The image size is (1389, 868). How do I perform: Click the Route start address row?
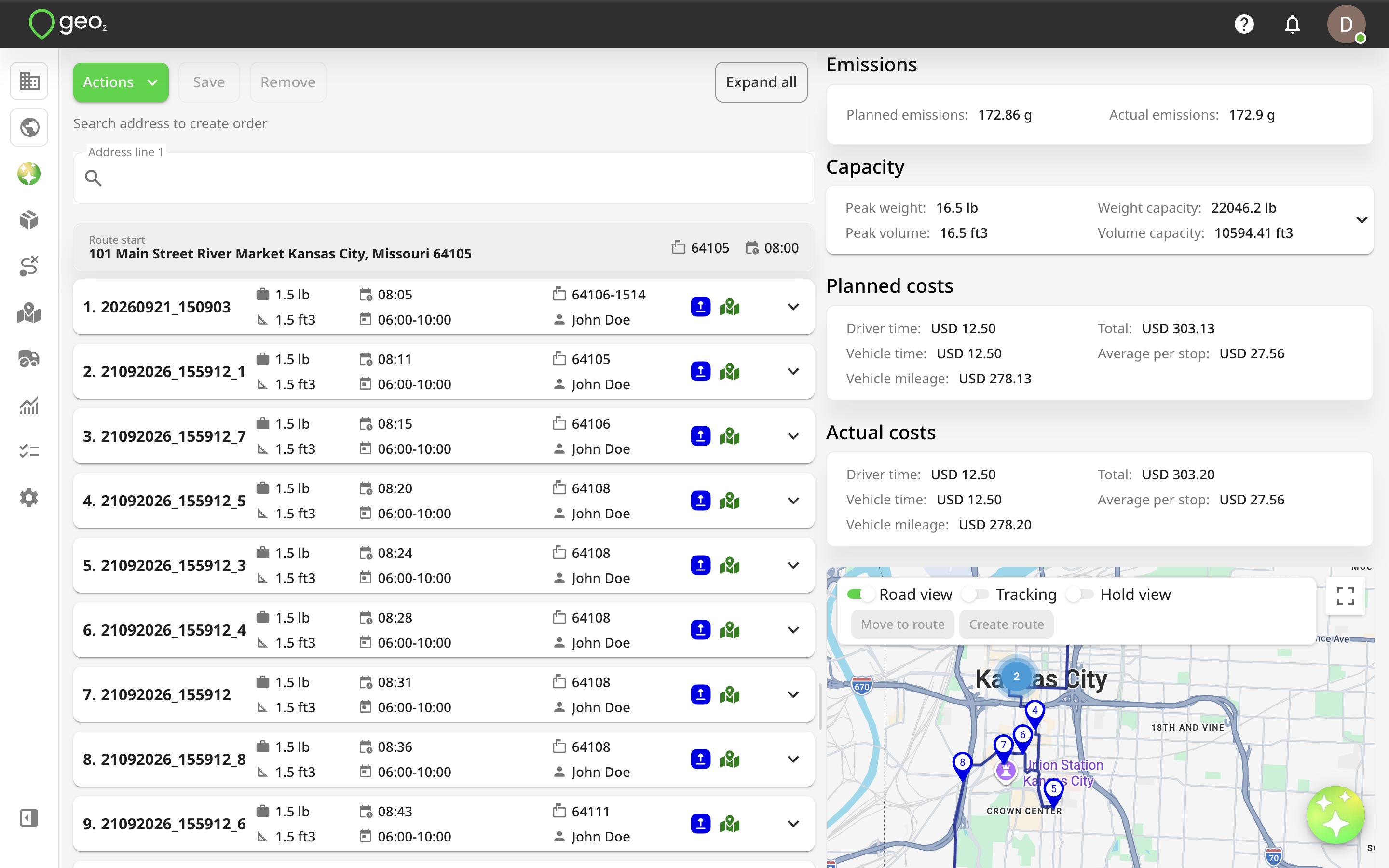(444, 247)
